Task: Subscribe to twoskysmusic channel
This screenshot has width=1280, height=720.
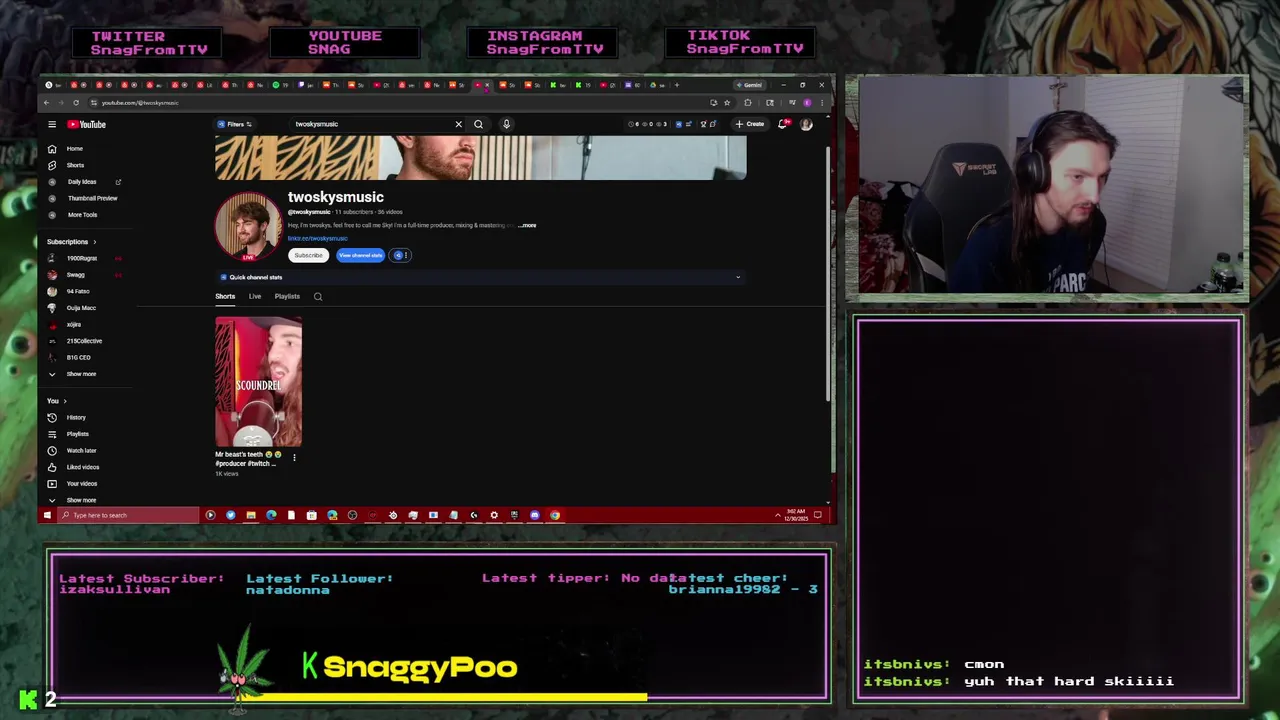Action: click(308, 255)
